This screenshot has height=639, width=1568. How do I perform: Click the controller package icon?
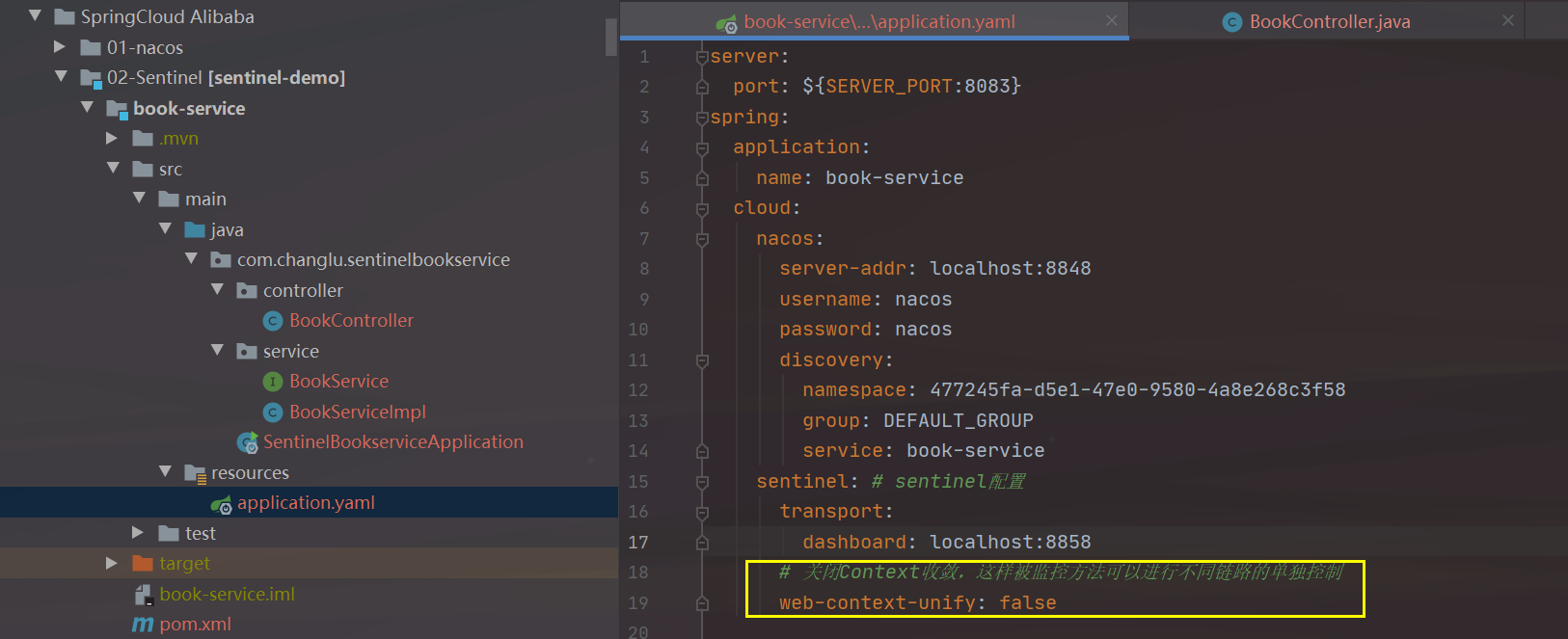coord(247,290)
